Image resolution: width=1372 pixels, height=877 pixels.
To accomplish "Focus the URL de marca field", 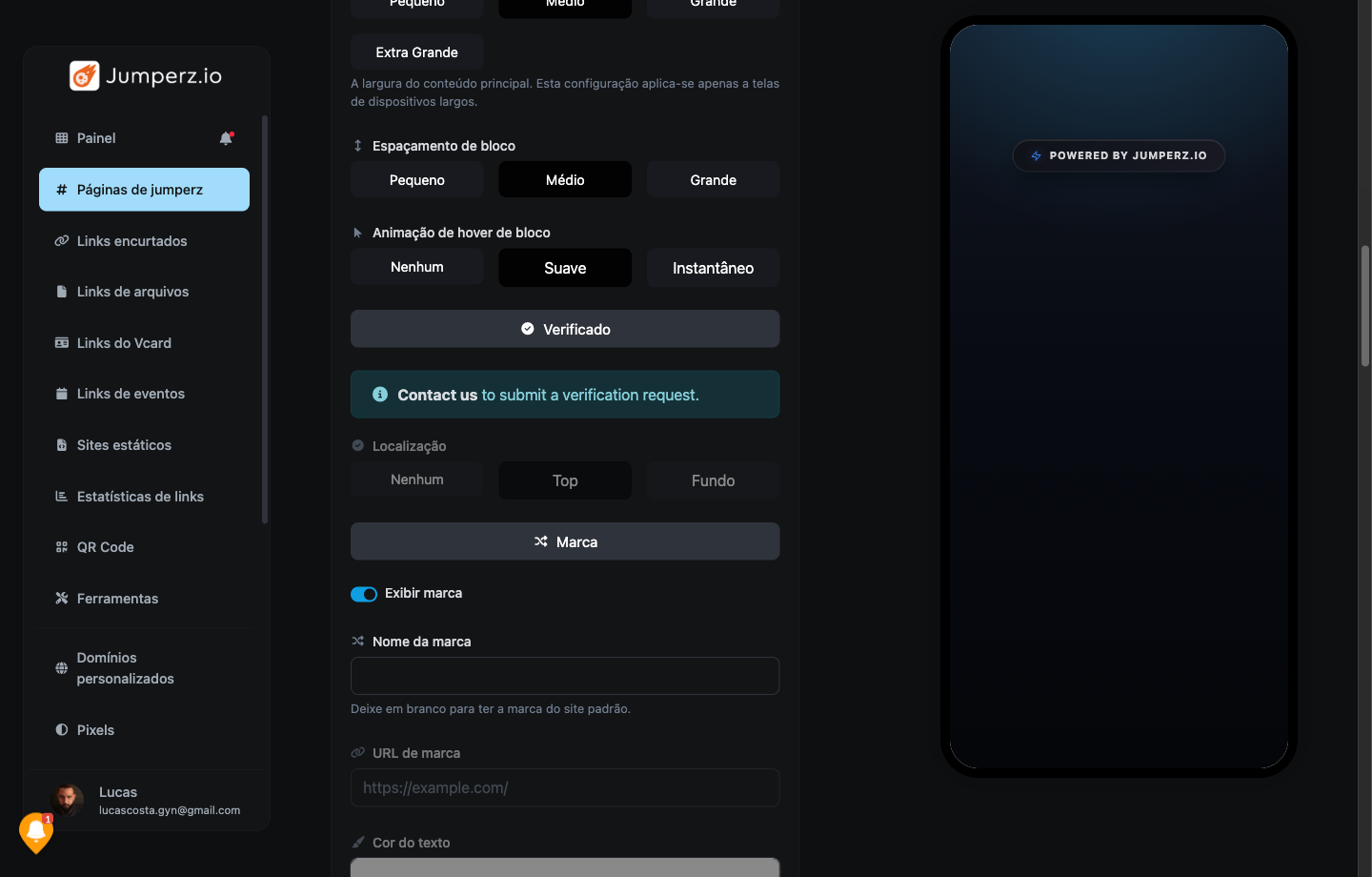I will click(565, 788).
